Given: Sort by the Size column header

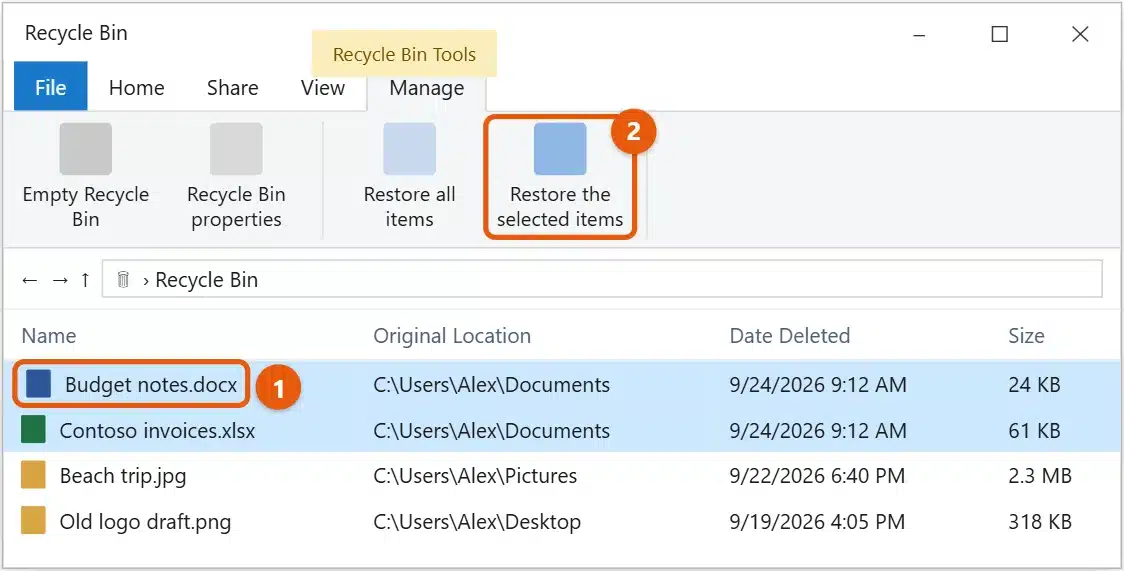Looking at the screenshot, I should click(x=1026, y=335).
